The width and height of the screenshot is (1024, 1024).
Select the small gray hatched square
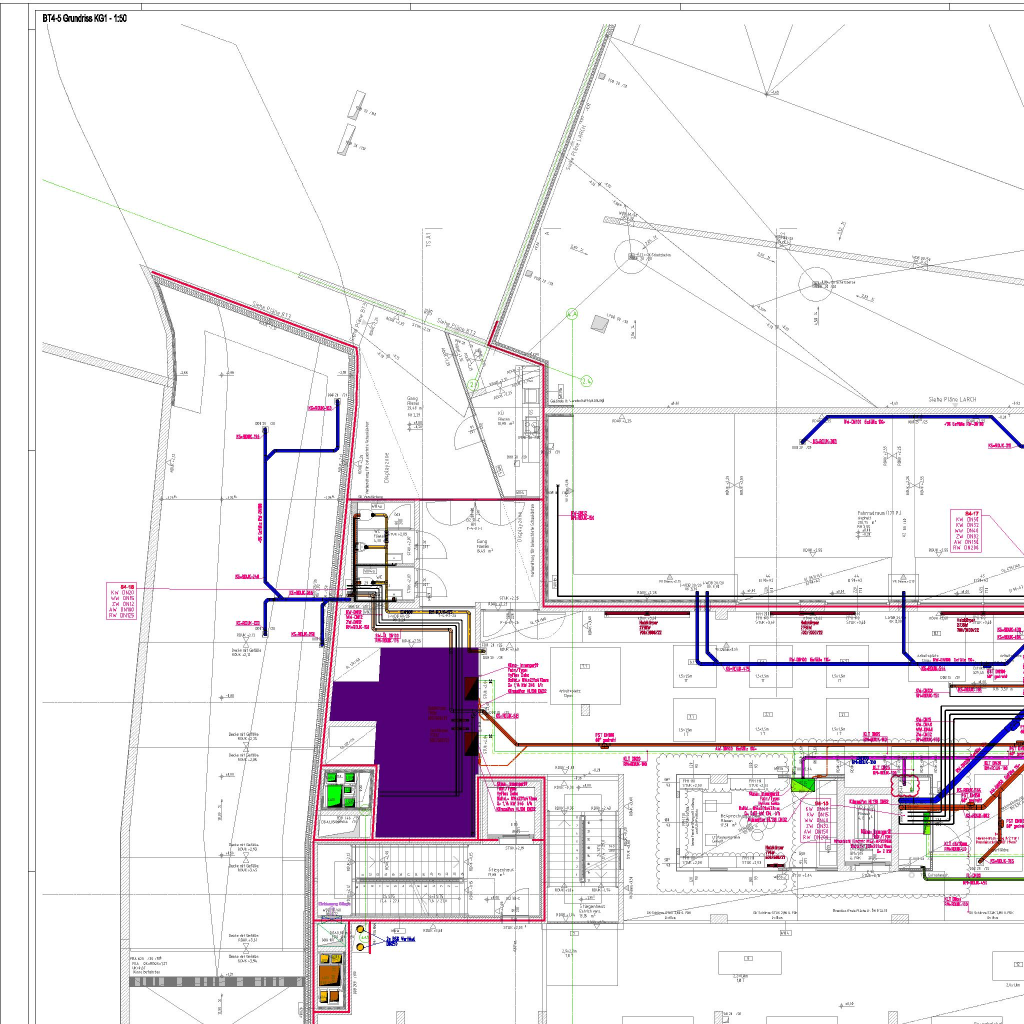(600, 323)
